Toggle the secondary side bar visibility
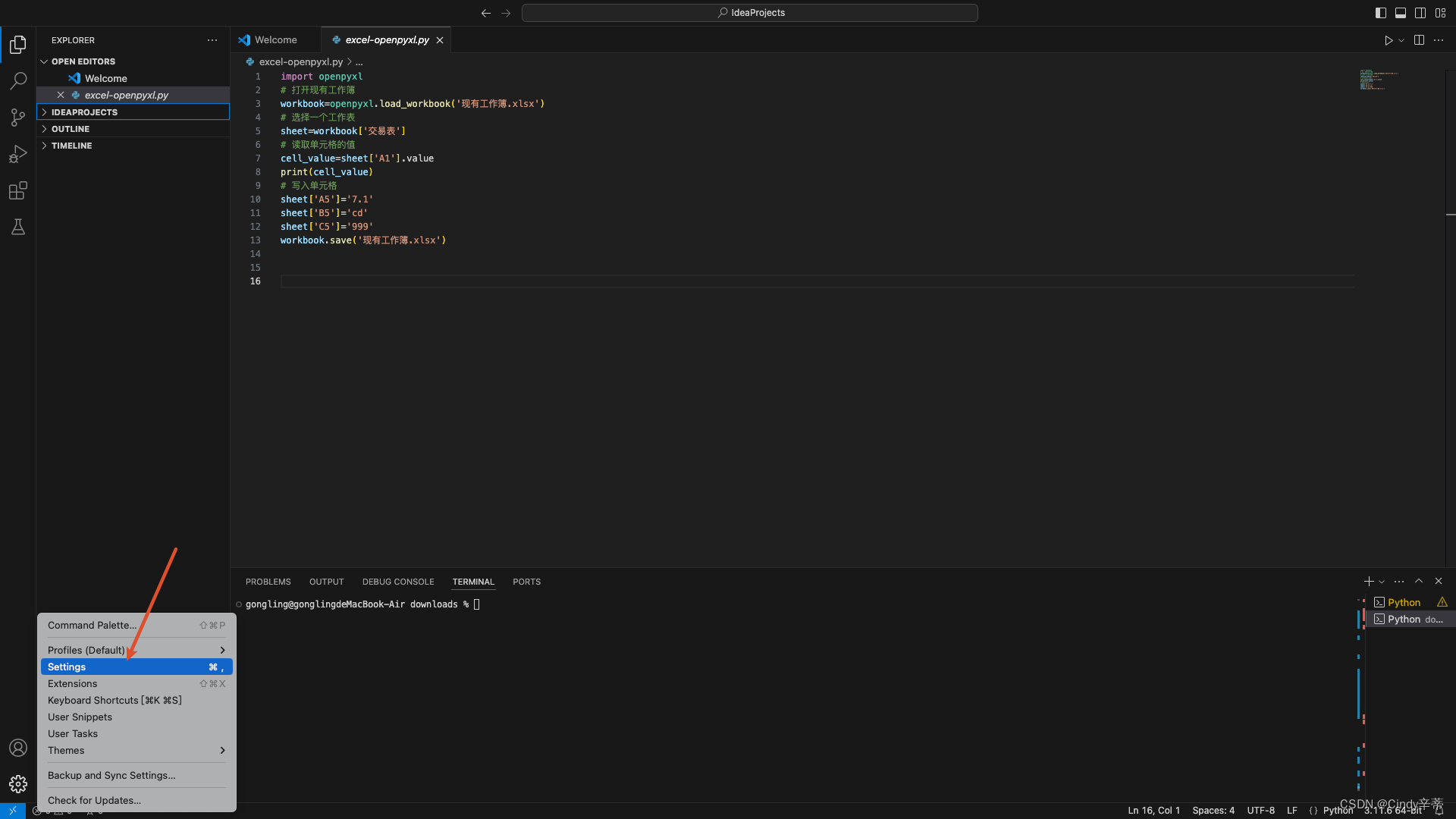Image resolution: width=1456 pixels, height=819 pixels. coord(1420,12)
